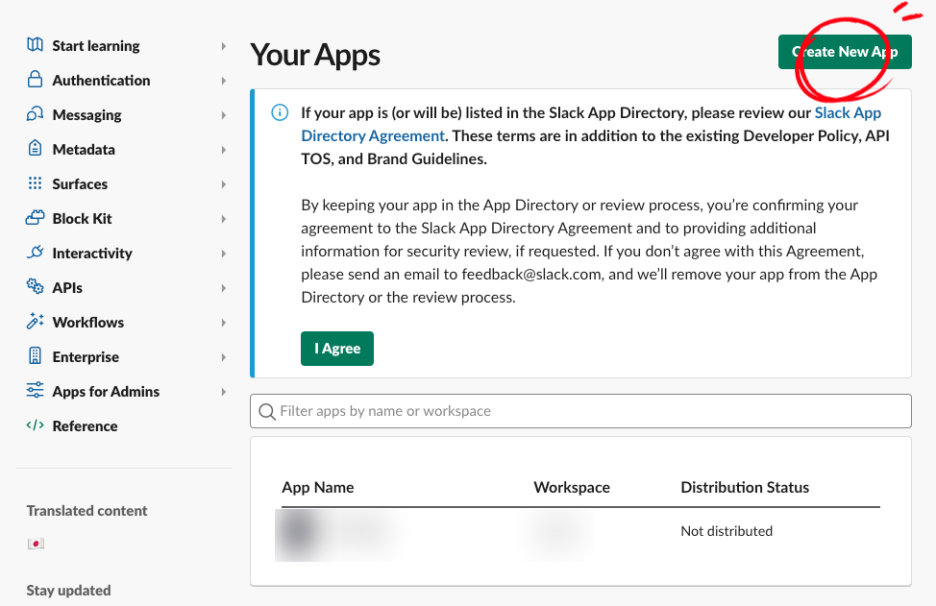The height and width of the screenshot is (606, 936).
Task: Open Start learning menu item
Action: [96, 46]
